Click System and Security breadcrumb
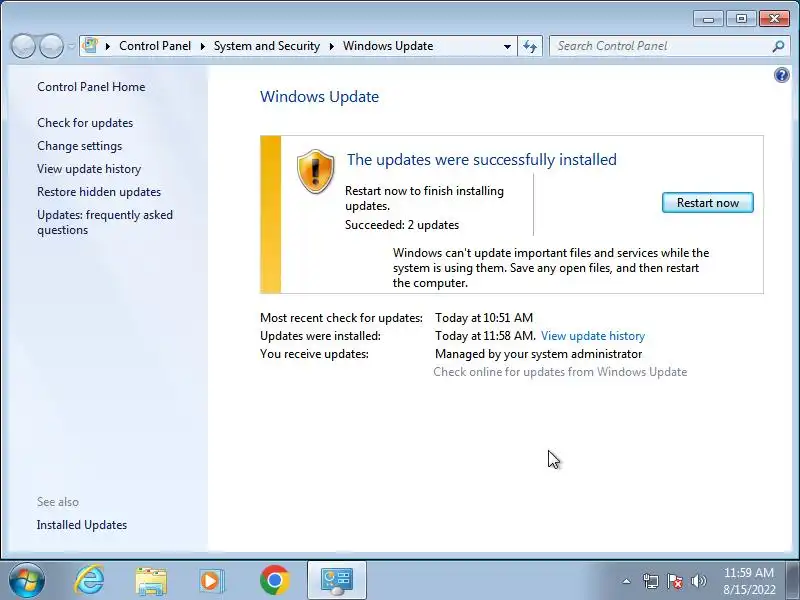 (266, 46)
